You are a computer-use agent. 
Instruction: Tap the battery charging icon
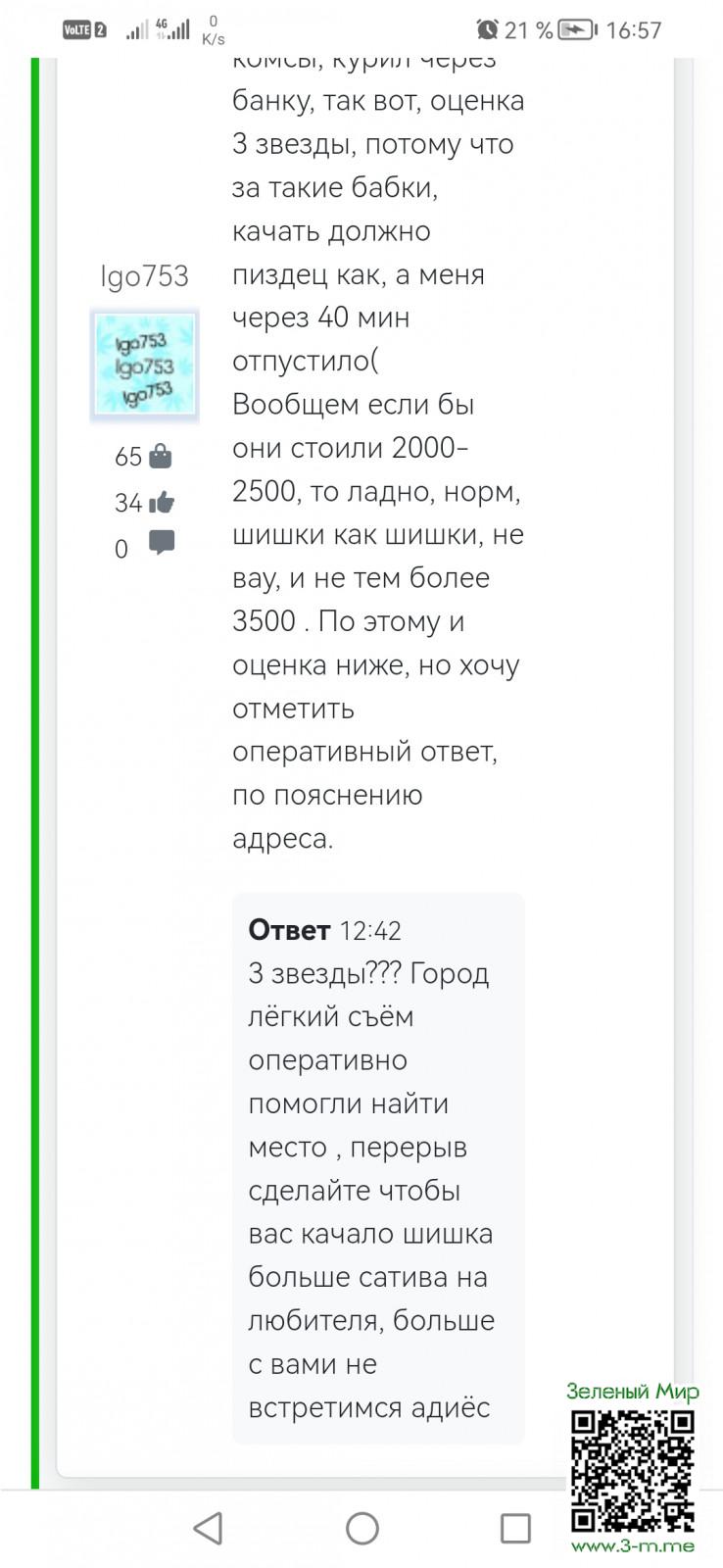pos(578,30)
